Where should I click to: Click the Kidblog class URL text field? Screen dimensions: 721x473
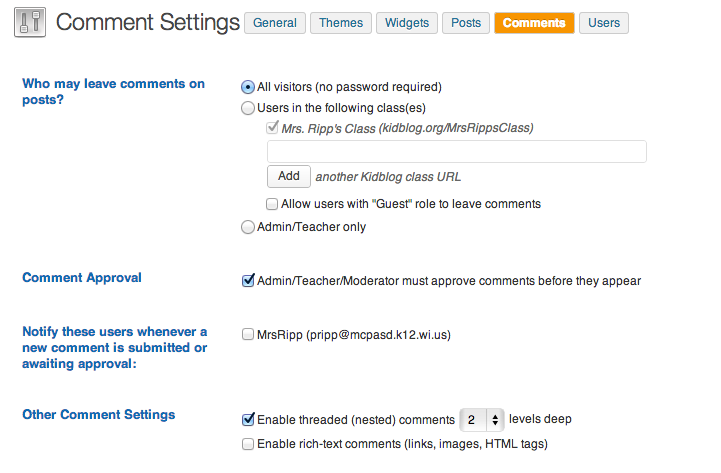click(456, 151)
